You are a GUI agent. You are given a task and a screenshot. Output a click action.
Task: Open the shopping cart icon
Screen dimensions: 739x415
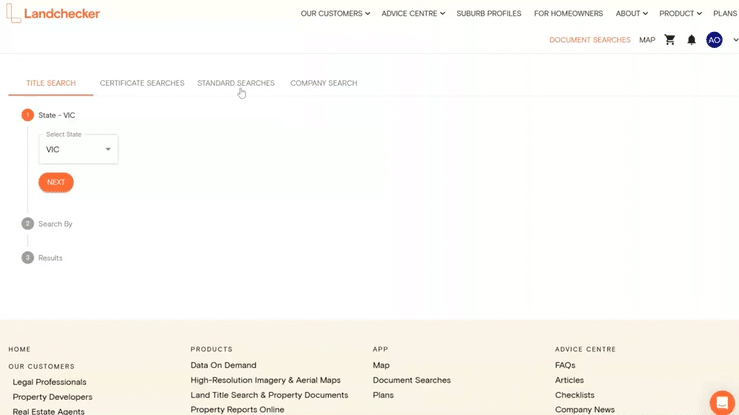(670, 40)
